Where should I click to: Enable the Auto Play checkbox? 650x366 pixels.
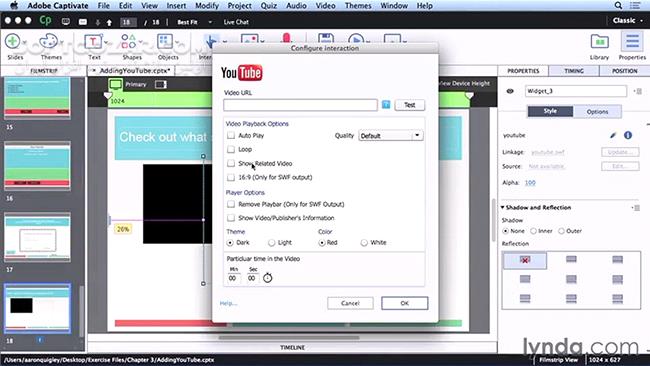[231, 135]
